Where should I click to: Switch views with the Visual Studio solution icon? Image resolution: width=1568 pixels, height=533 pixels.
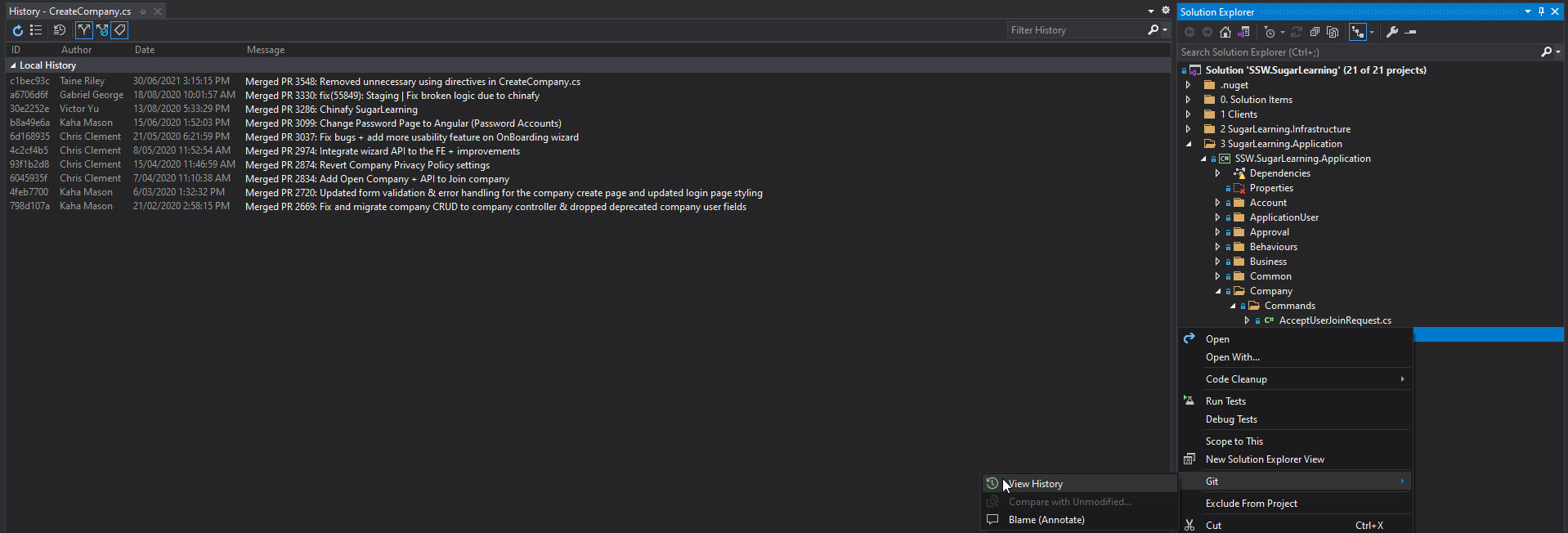coord(1243,32)
